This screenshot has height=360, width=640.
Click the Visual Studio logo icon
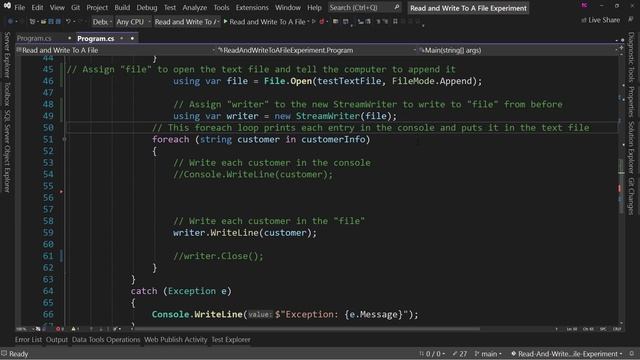[x=7, y=5]
